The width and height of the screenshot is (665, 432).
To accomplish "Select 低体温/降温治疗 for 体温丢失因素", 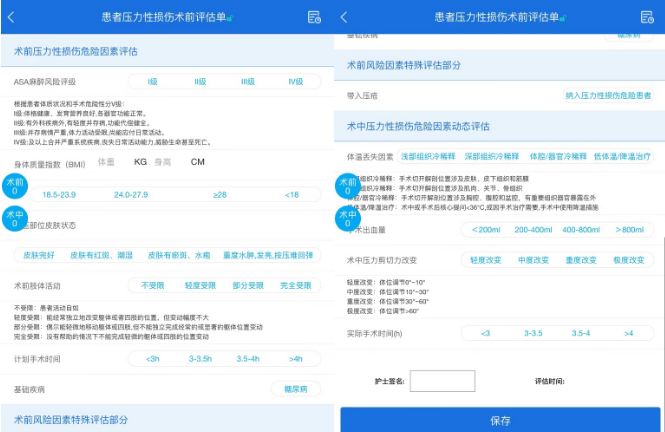I will click(x=622, y=156).
